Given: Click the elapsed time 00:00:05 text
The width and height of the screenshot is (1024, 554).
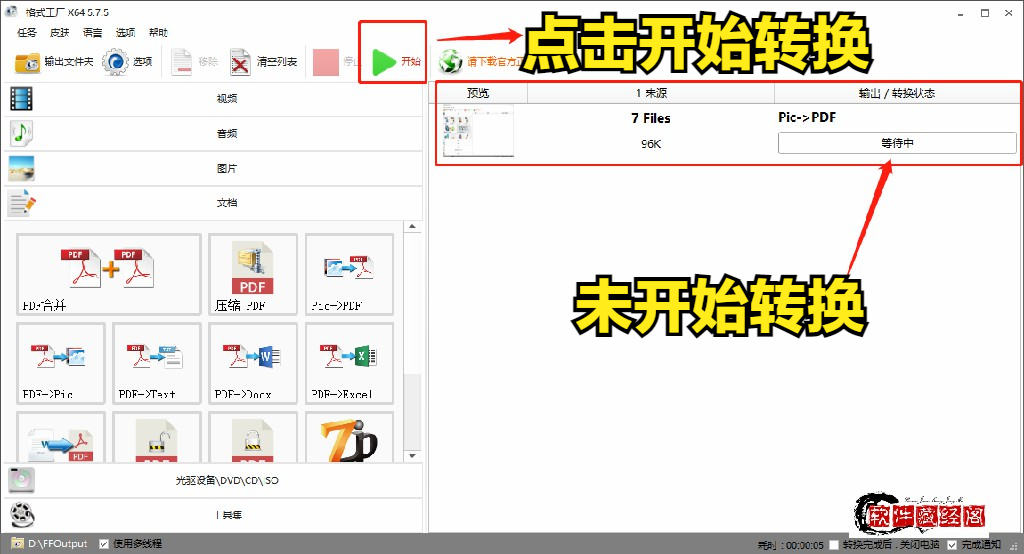Looking at the screenshot, I should 805,545.
